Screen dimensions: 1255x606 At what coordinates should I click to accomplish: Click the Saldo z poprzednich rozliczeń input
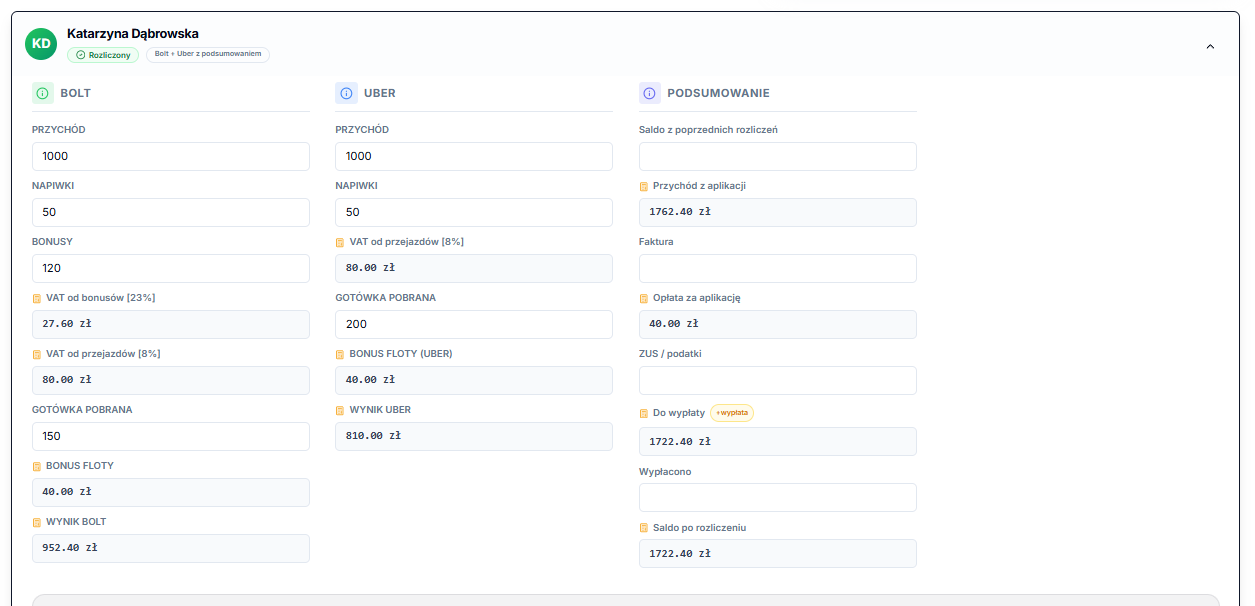[778, 156]
